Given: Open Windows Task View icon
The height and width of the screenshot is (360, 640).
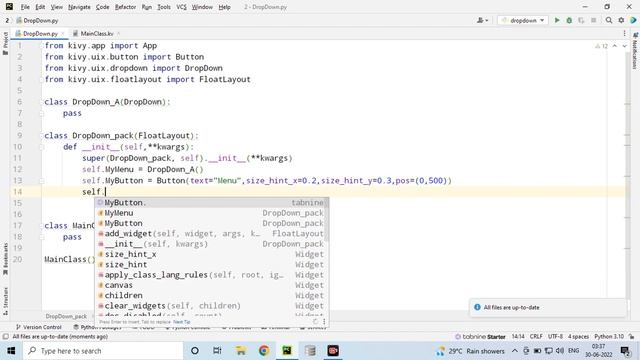Looking at the screenshot, I should (x=217, y=351).
